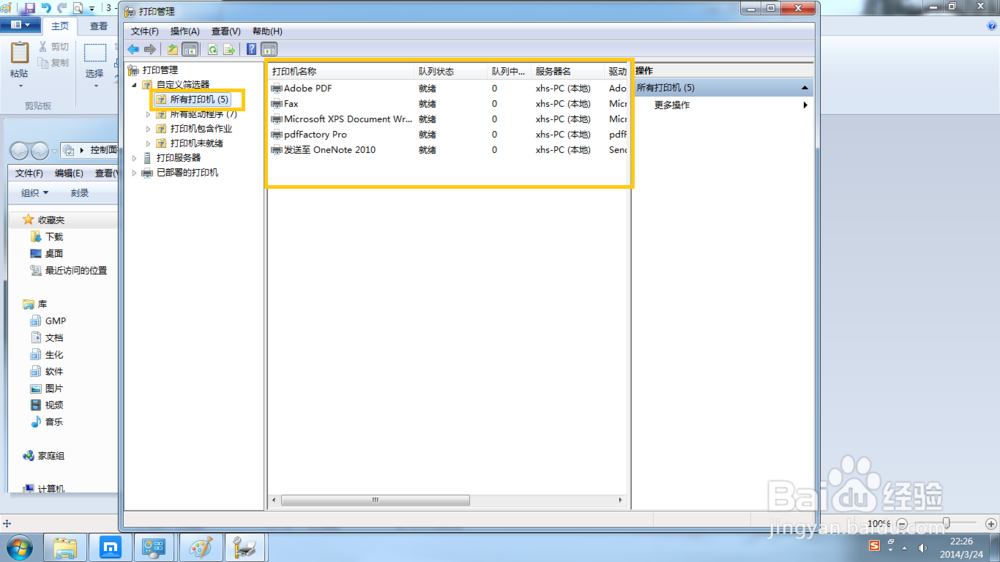Open the 组织 dropdown in Control Panel window
The height and width of the screenshot is (562, 1000).
[x=34, y=193]
